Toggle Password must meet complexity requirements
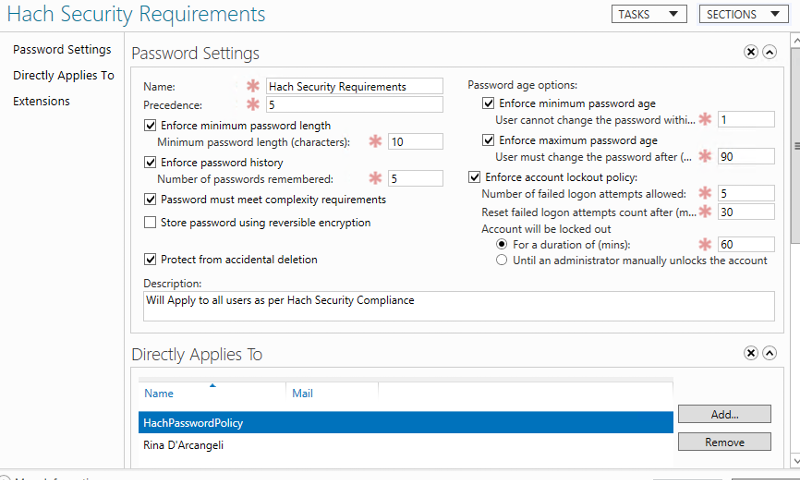Screen dimensions: 800x480 pyautogui.click(x=150, y=199)
